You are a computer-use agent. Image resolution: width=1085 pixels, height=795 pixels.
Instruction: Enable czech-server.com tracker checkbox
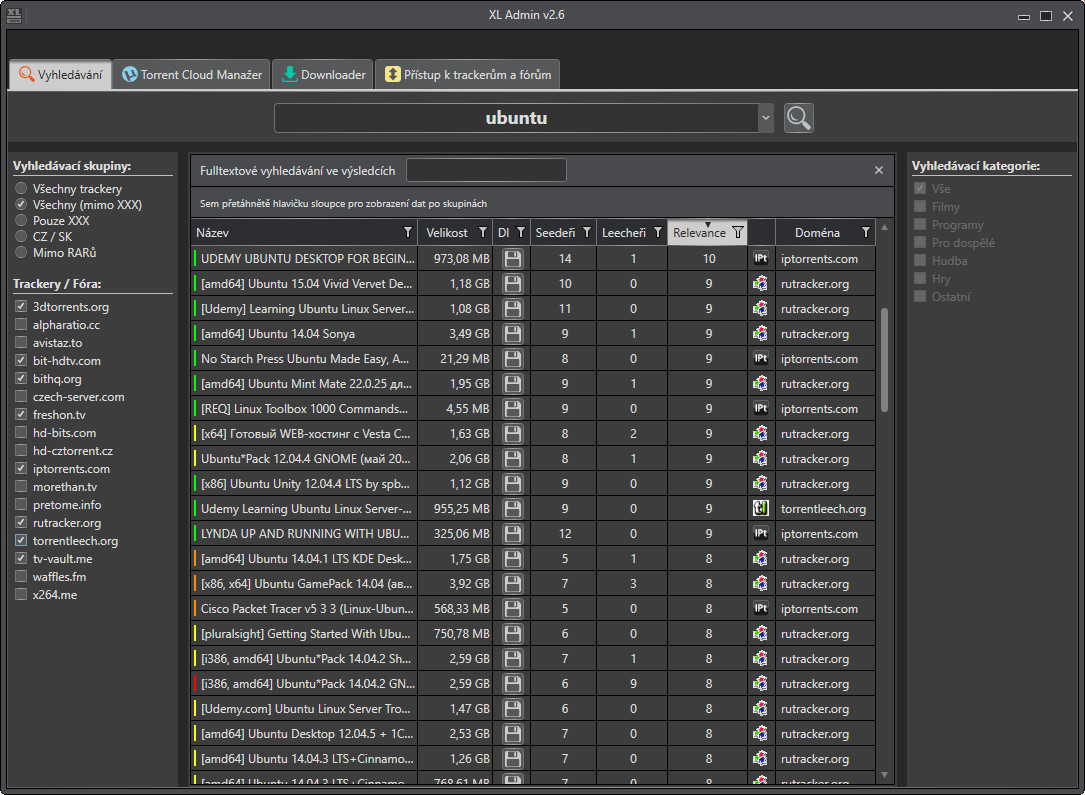(x=21, y=396)
